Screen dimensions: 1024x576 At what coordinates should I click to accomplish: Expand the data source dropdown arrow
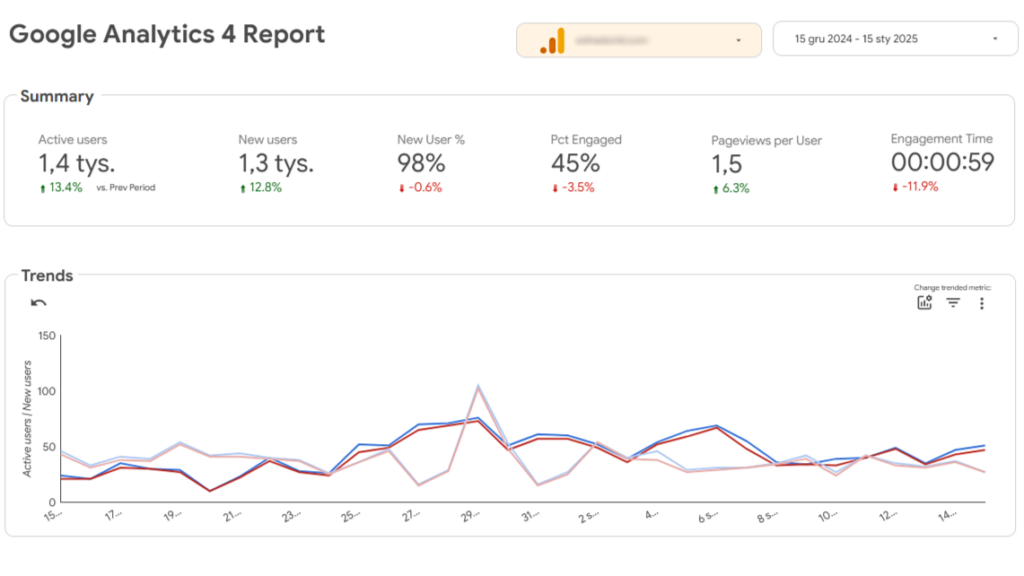tap(738, 40)
